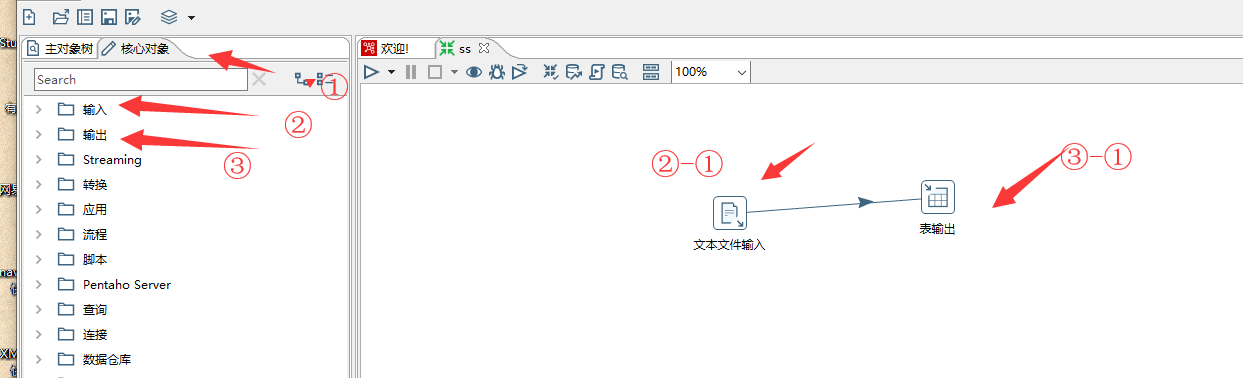The width and height of the screenshot is (1243, 378).
Task: Click the New file icon
Action: [x=29, y=17]
